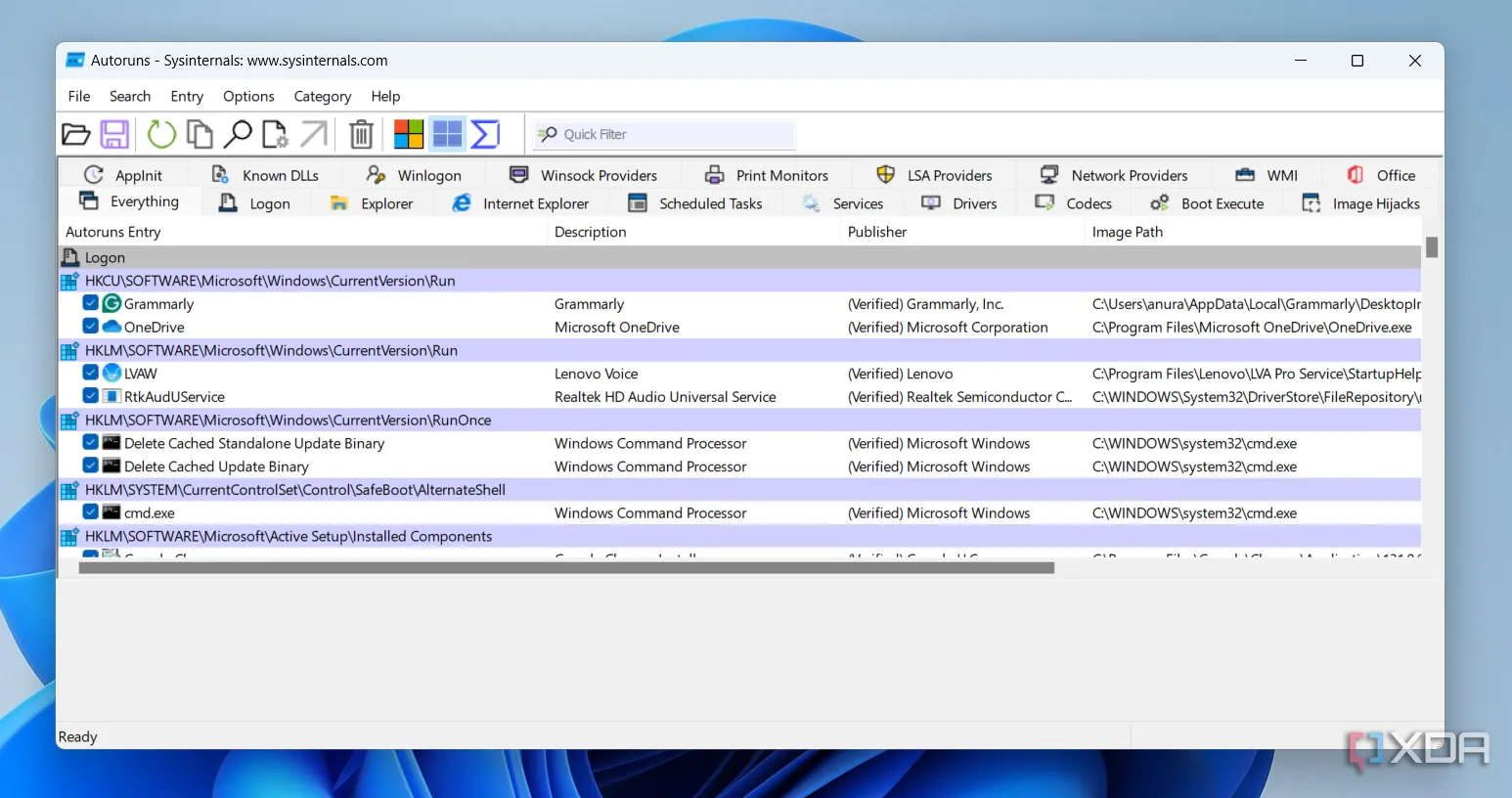Show the Internet Explorer tab
This screenshot has height=798, width=1512.
click(520, 203)
